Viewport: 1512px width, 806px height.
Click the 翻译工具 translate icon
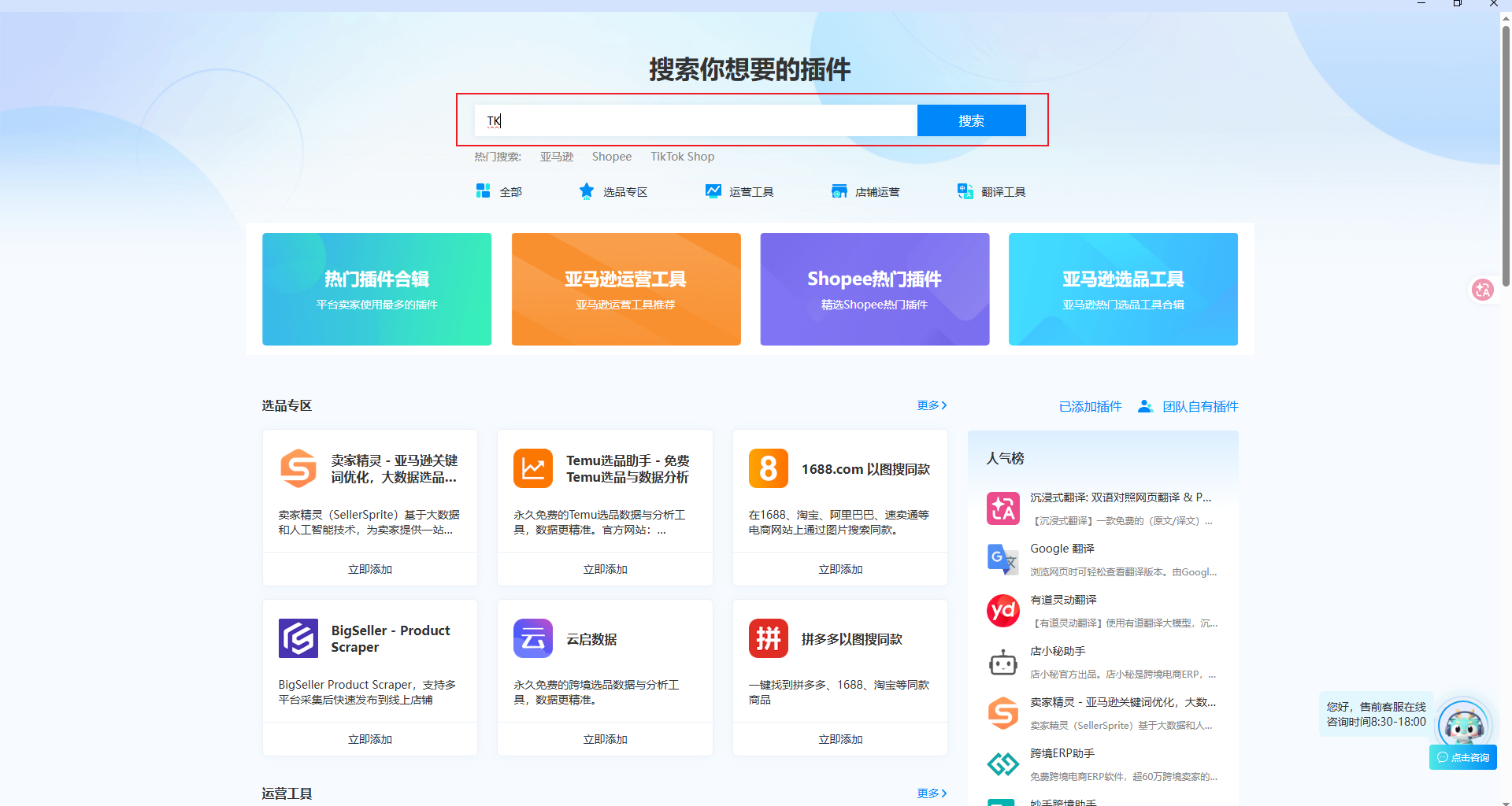[x=965, y=191]
